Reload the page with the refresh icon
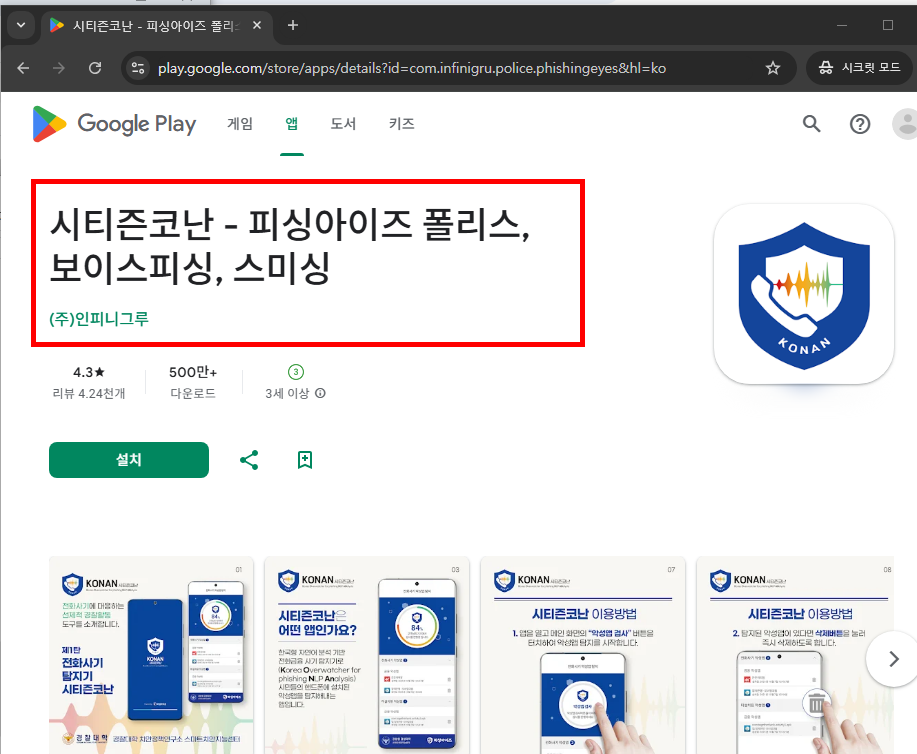 point(95,68)
